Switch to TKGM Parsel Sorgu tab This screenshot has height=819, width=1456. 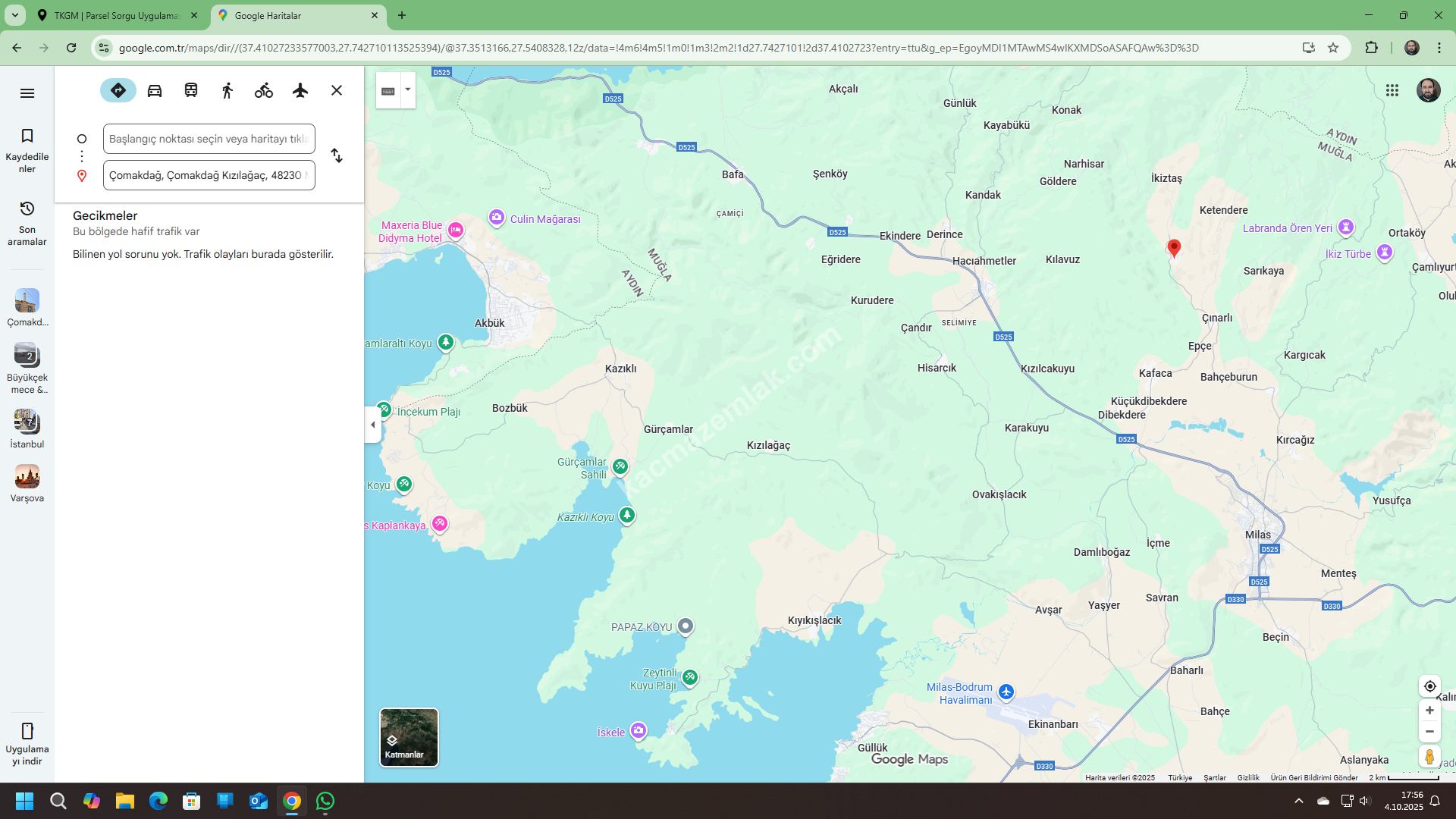click(x=118, y=15)
